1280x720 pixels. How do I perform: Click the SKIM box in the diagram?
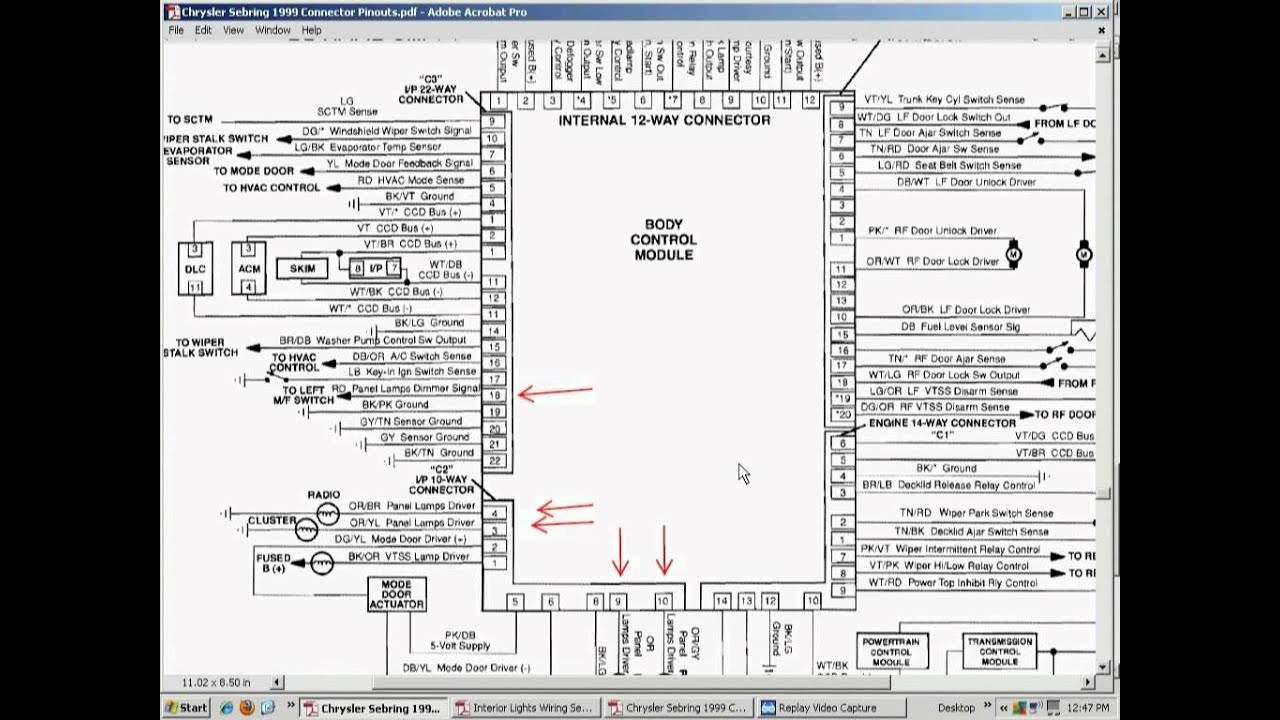[303, 268]
